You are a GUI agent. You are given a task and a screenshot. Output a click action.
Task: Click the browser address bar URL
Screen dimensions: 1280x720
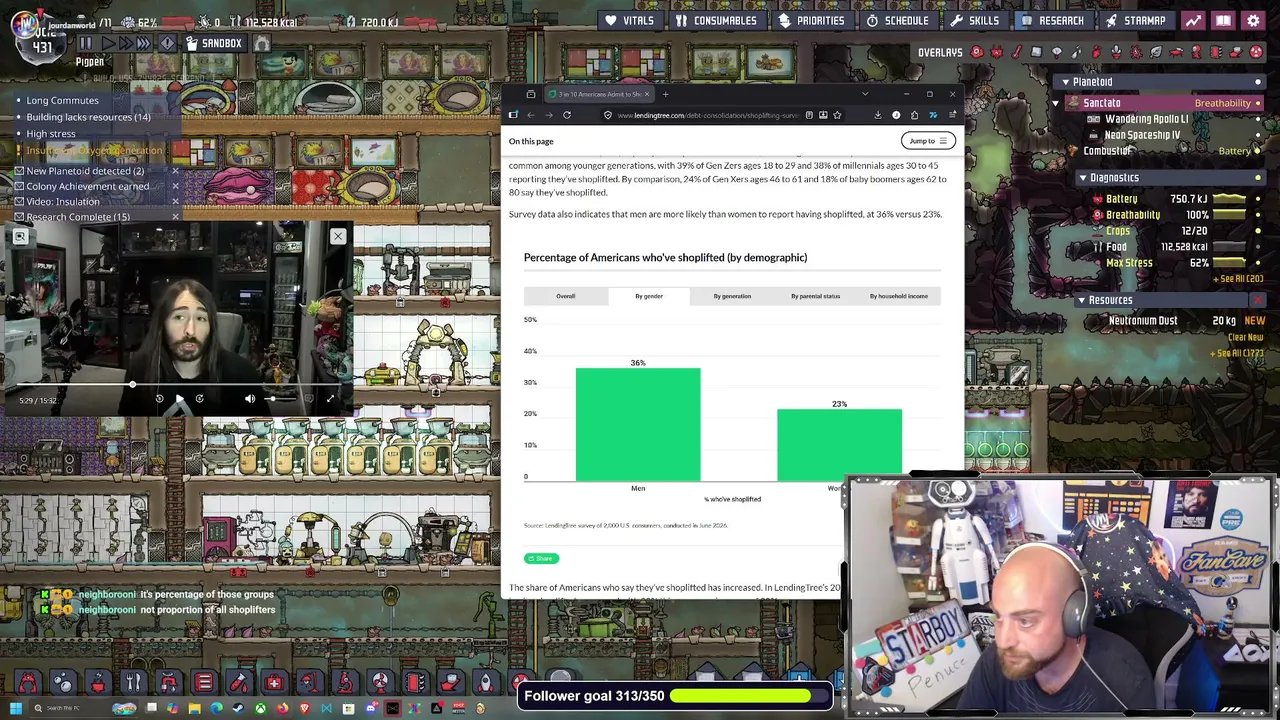(x=708, y=115)
